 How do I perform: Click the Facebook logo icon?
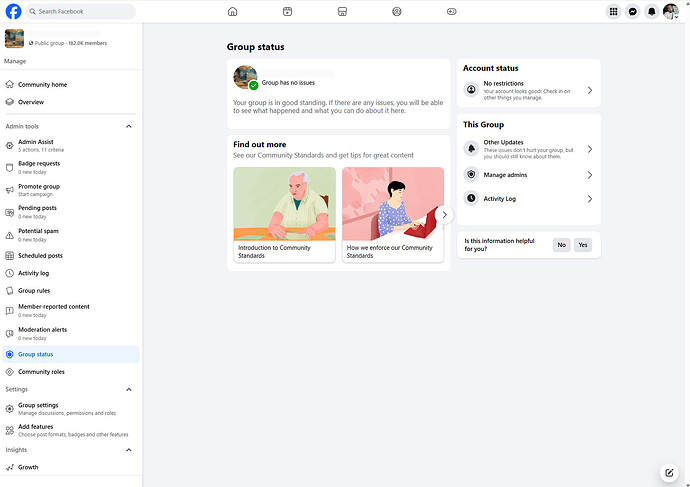(x=14, y=12)
